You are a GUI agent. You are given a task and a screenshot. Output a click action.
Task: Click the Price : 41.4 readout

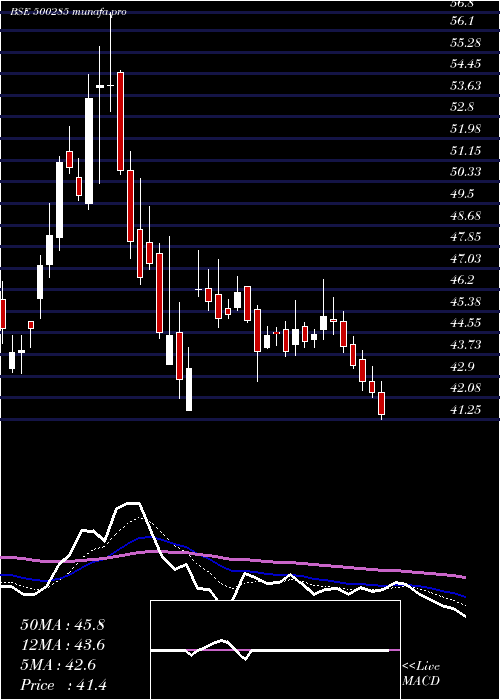tap(63, 685)
